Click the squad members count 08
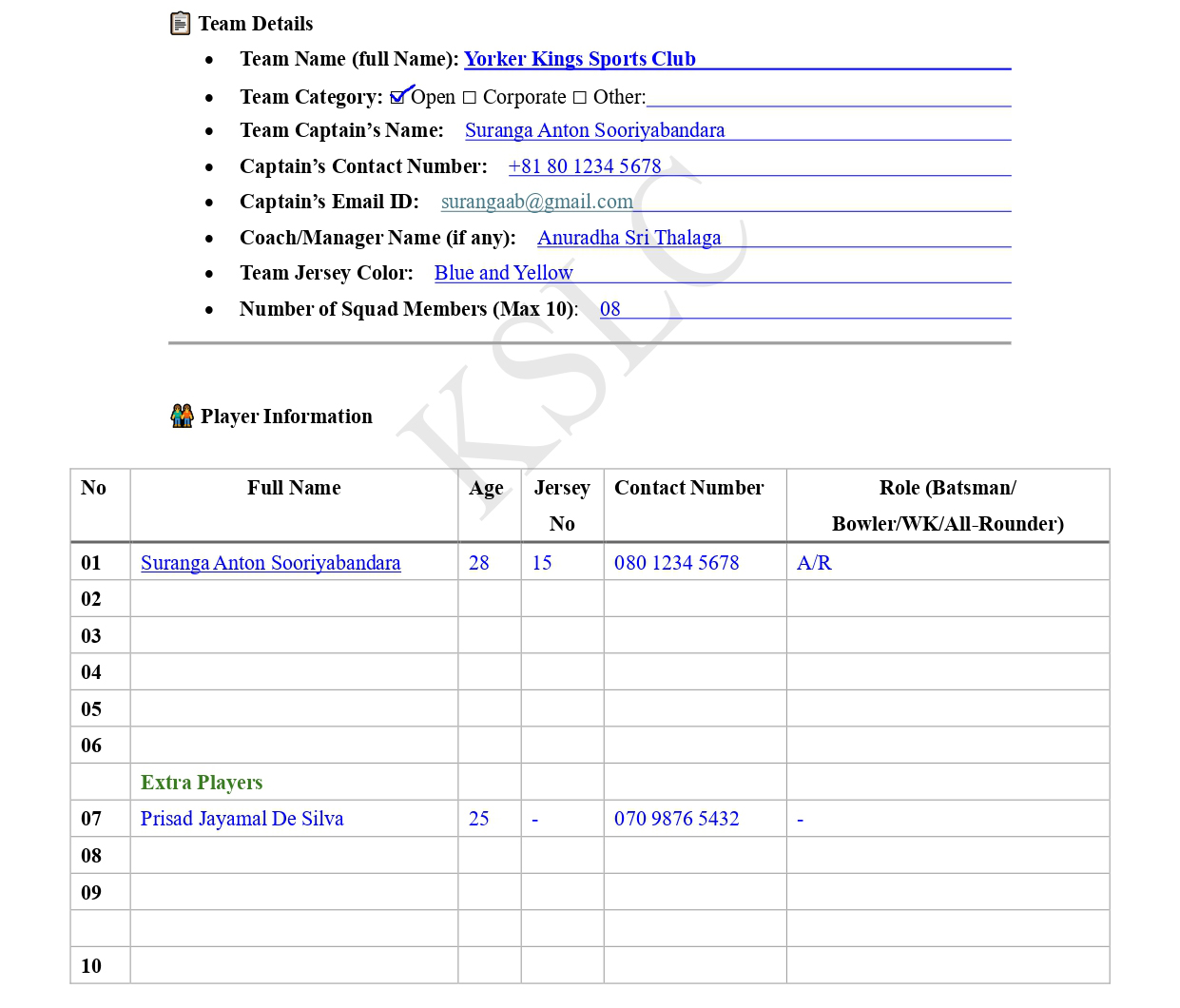The height and width of the screenshot is (1008, 1180). [x=609, y=309]
